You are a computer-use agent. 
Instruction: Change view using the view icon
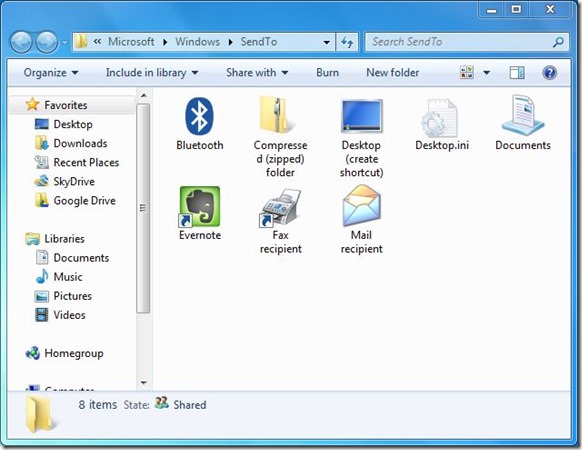(x=467, y=72)
